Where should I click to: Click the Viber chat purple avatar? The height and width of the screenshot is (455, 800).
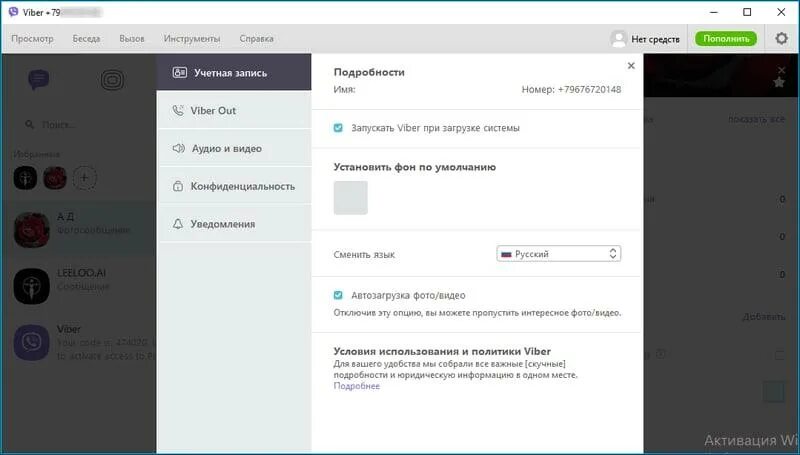(x=32, y=342)
